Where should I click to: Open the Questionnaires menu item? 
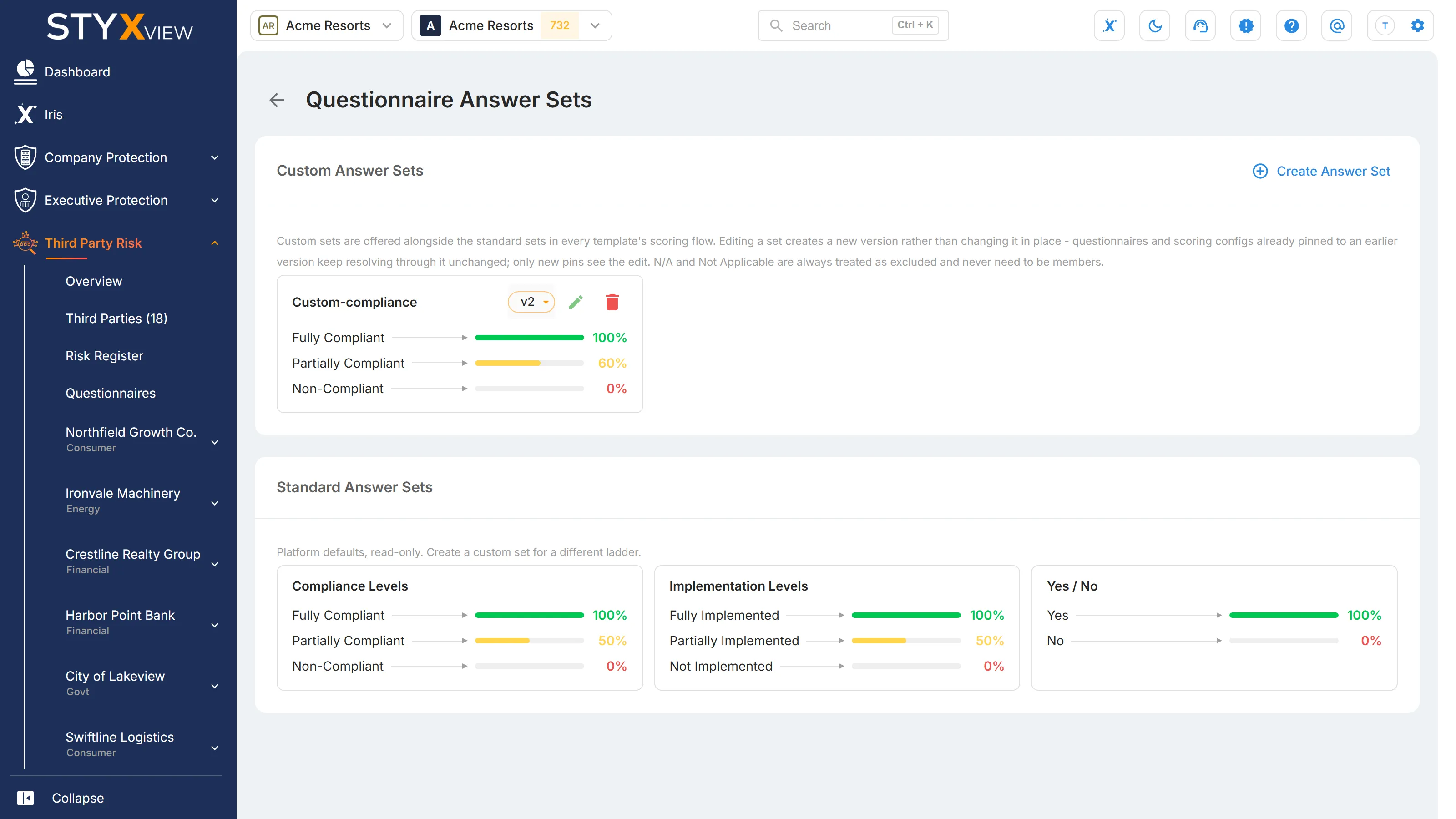(x=111, y=393)
